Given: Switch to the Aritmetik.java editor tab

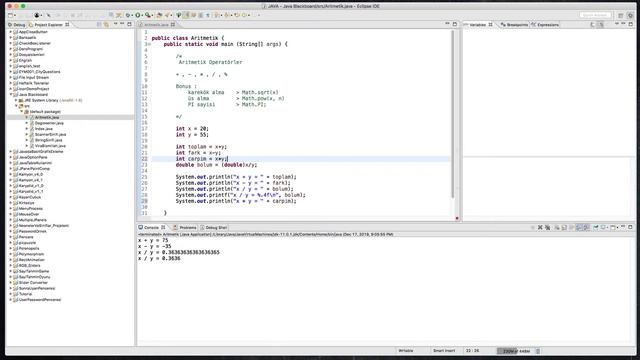Looking at the screenshot, I should [x=157, y=24].
